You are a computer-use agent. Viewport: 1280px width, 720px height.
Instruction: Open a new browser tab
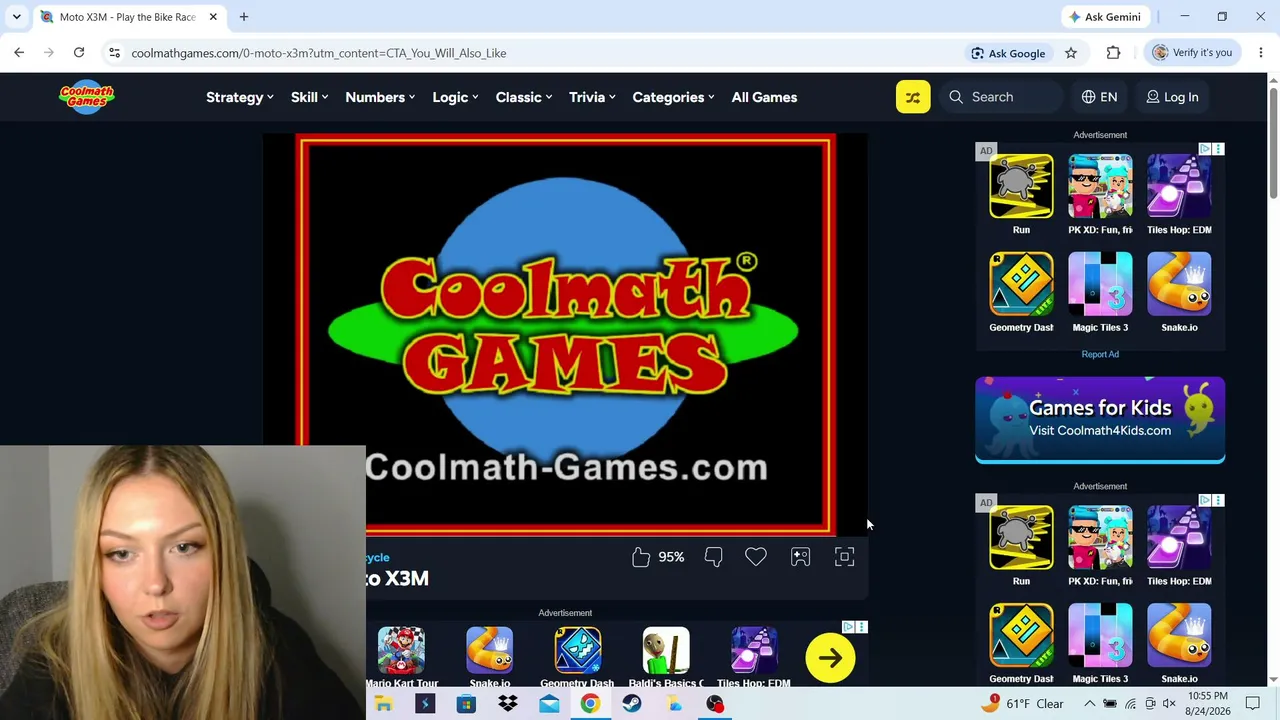(x=244, y=17)
